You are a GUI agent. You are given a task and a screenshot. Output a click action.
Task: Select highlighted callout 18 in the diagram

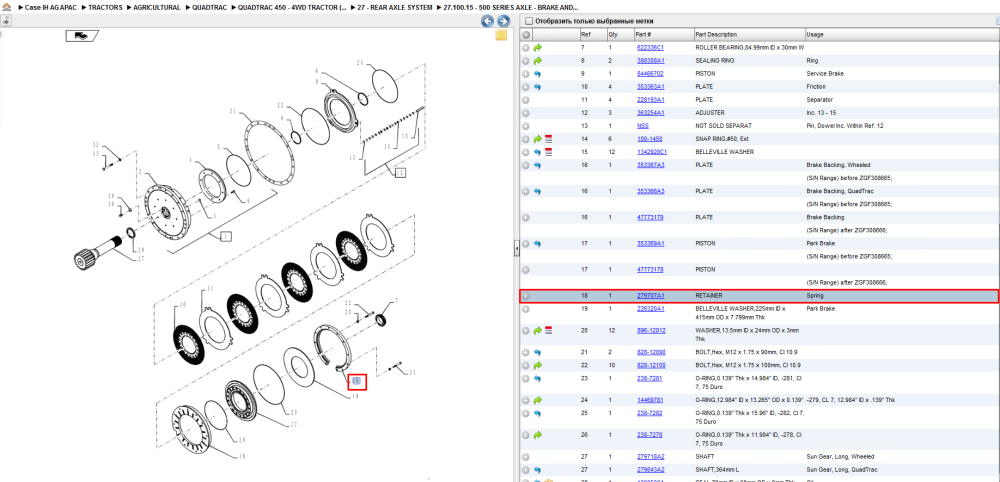coord(357,381)
